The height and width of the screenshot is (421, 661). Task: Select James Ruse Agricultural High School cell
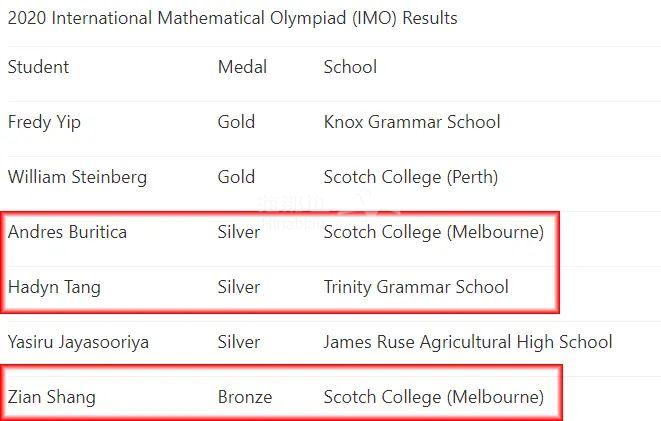click(x=467, y=342)
